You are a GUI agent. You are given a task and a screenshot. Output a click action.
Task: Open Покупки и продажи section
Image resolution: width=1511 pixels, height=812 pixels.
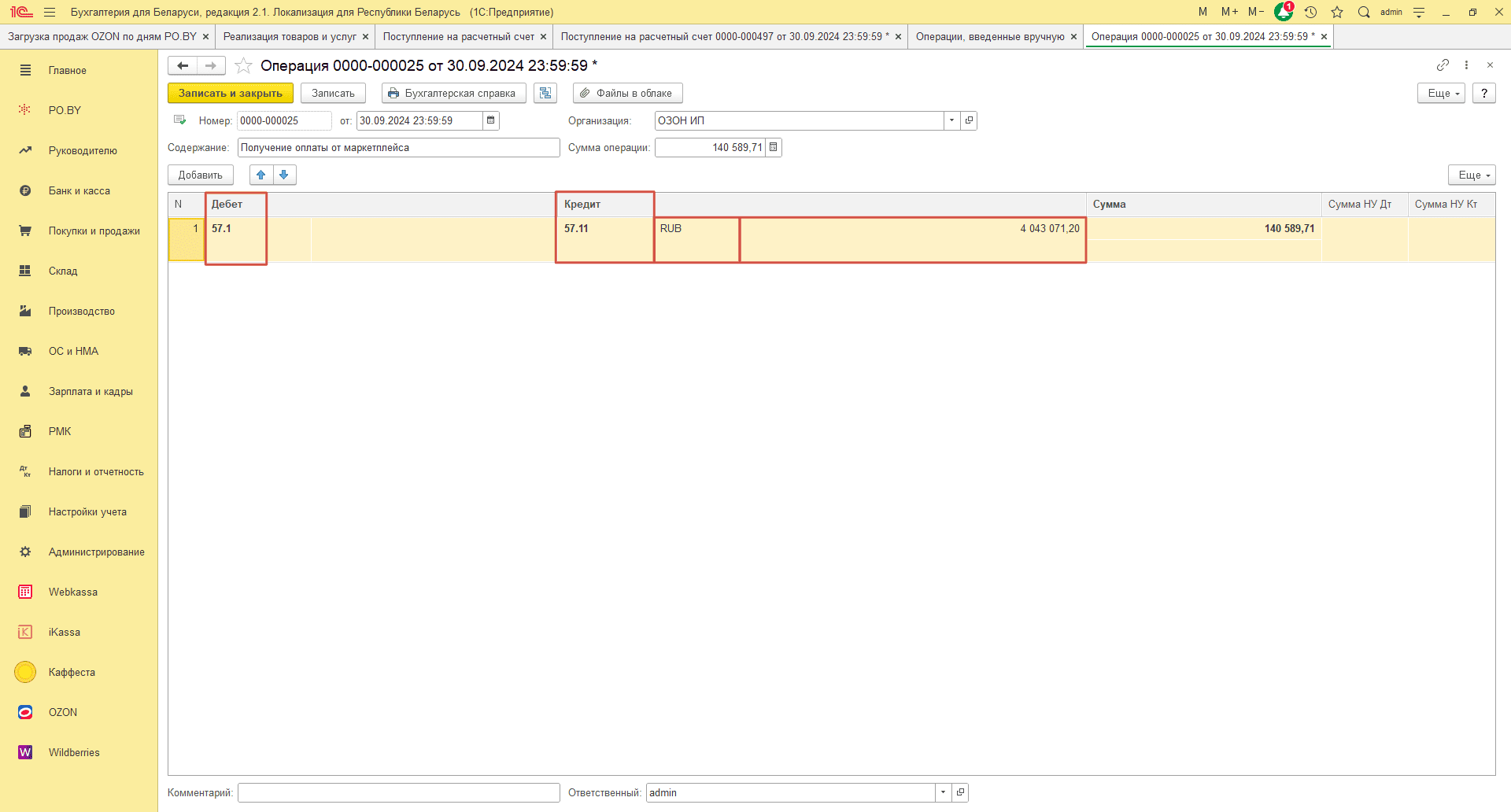click(x=94, y=231)
